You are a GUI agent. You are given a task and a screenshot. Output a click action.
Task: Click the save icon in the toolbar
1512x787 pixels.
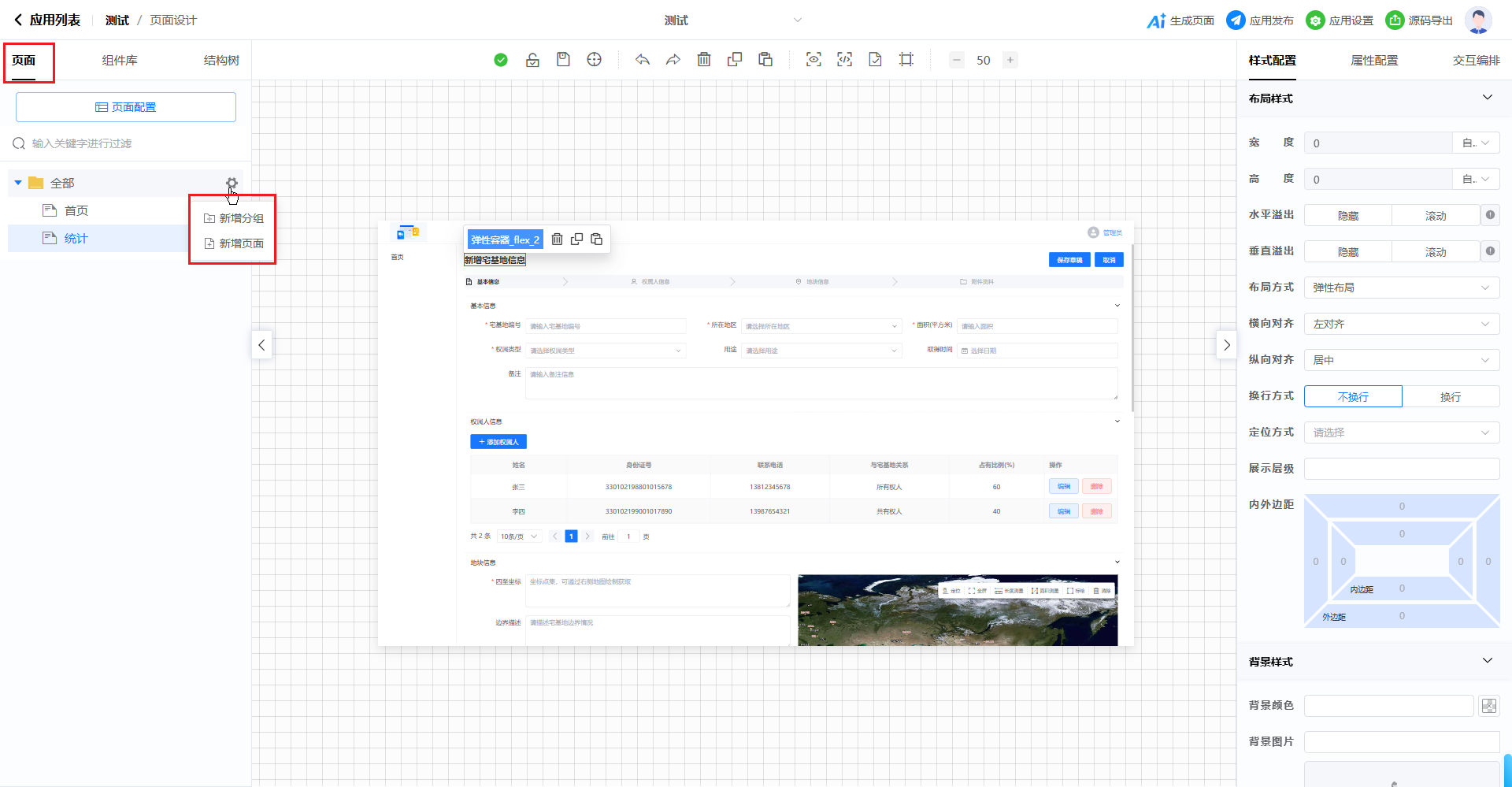point(563,60)
